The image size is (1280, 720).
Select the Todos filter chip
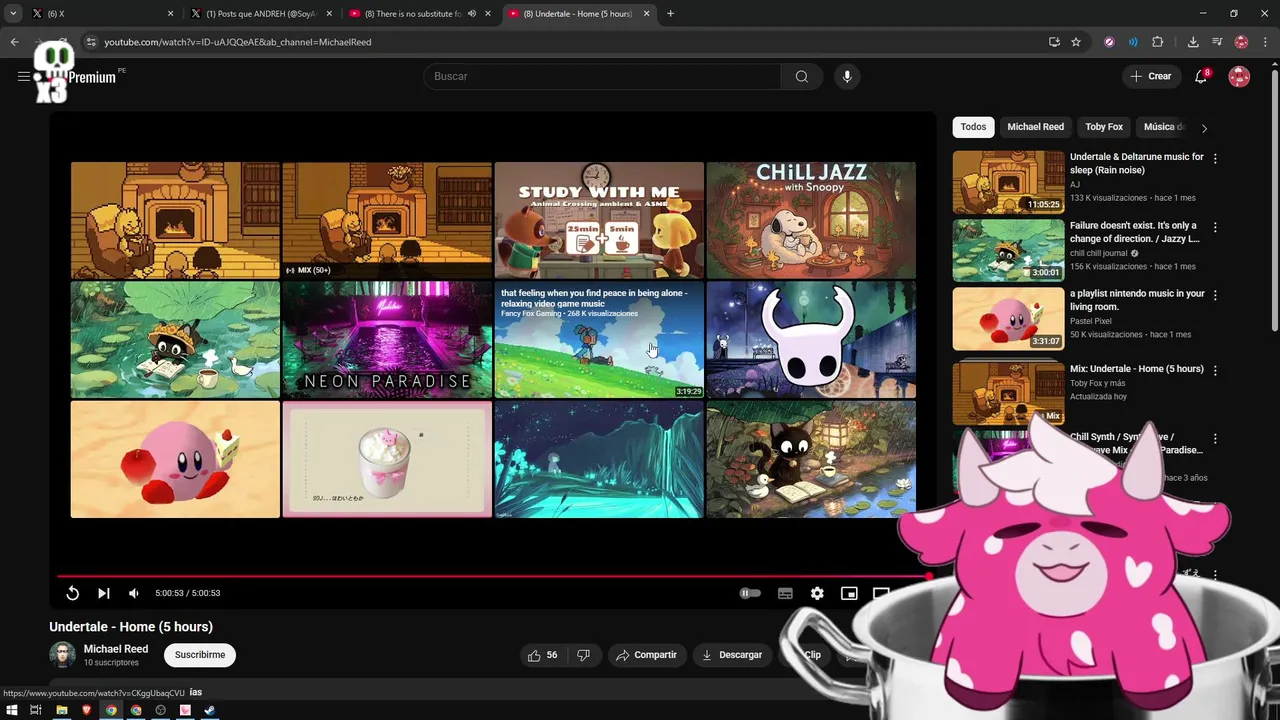[973, 127]
